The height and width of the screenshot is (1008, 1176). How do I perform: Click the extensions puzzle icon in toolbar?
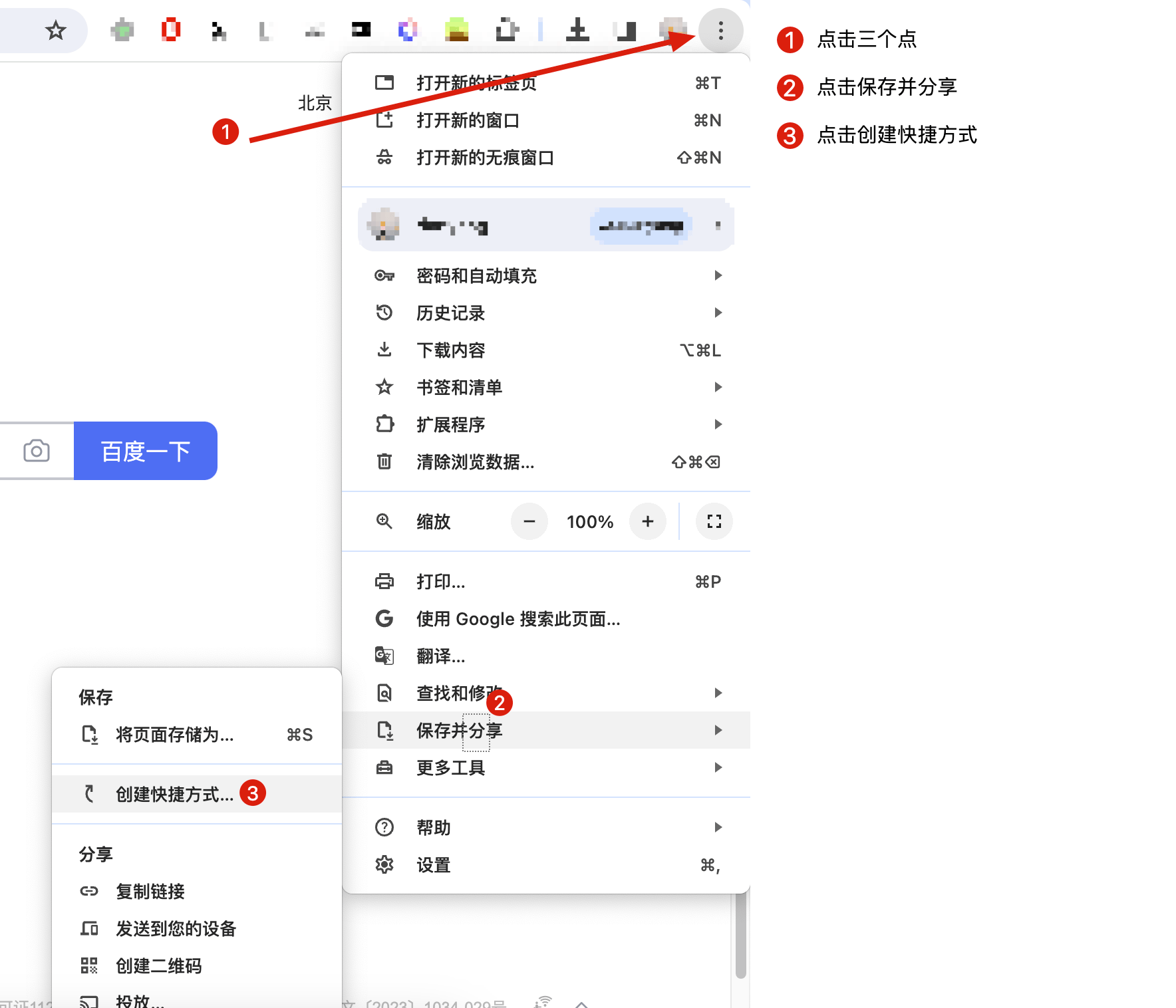[507, 31]
